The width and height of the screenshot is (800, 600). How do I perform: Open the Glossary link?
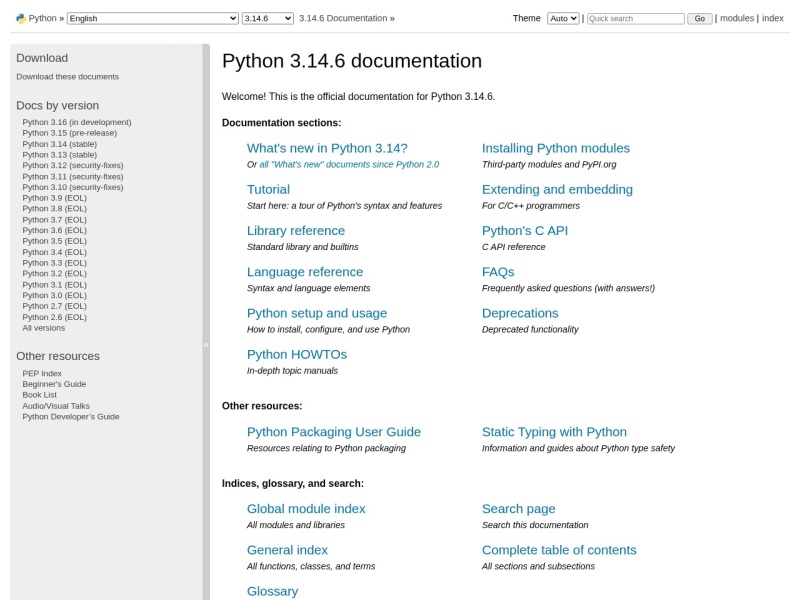[272, 592]
